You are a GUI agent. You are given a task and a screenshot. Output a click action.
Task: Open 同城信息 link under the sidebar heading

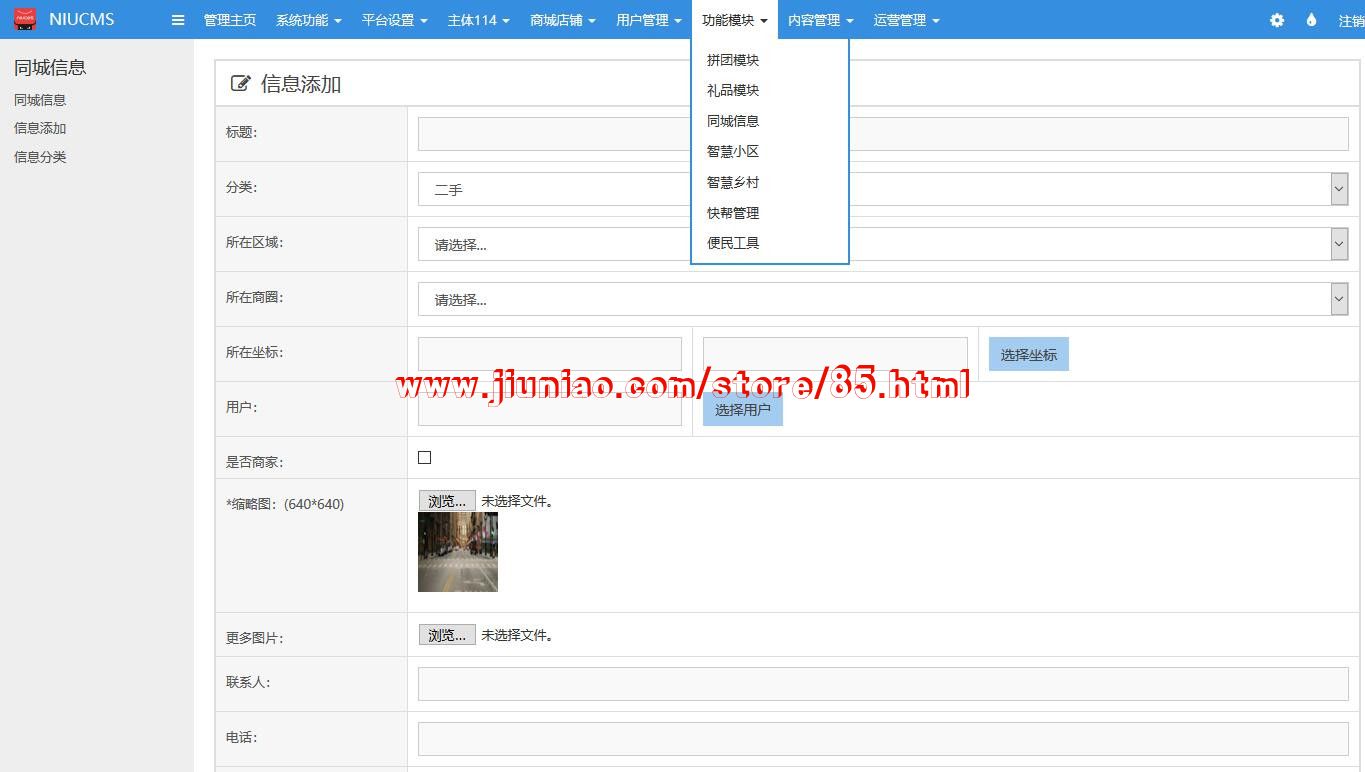click(40, 100)
